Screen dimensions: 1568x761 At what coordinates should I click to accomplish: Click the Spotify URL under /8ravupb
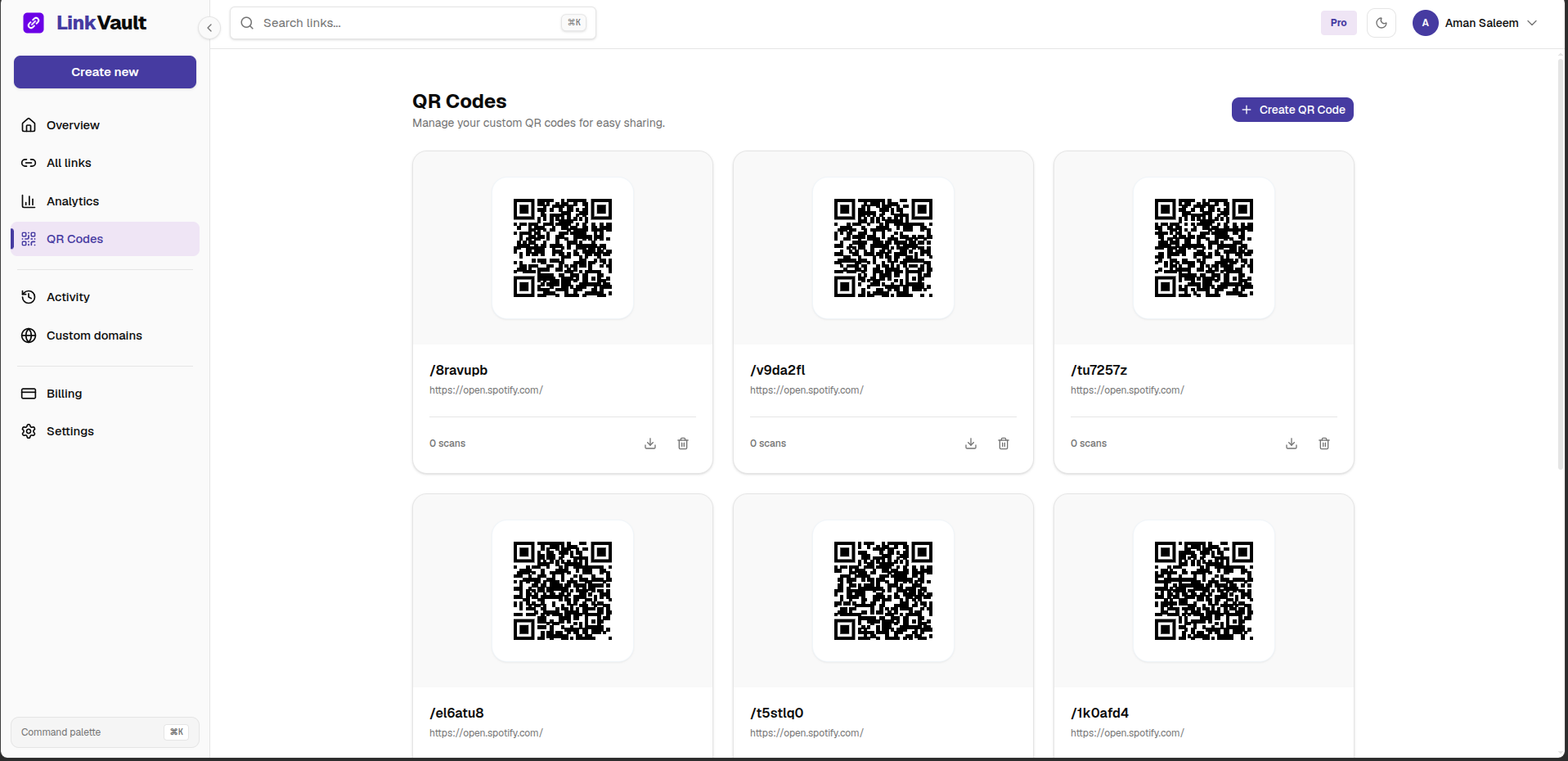tap(486, 390)
